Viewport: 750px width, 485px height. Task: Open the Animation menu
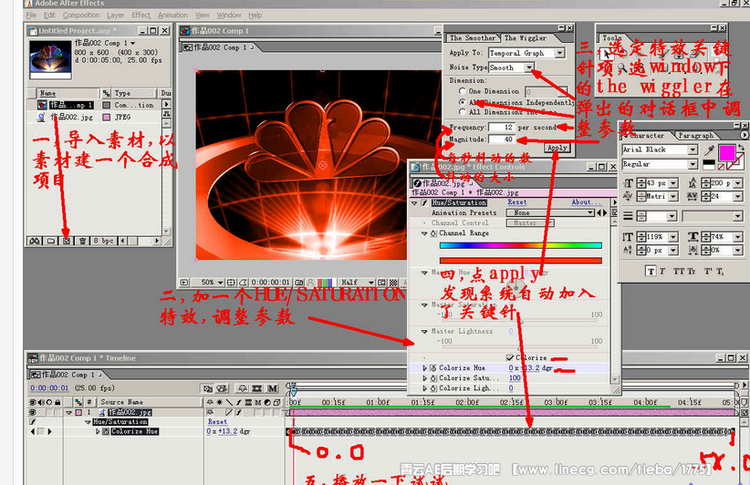coord(173,15)
